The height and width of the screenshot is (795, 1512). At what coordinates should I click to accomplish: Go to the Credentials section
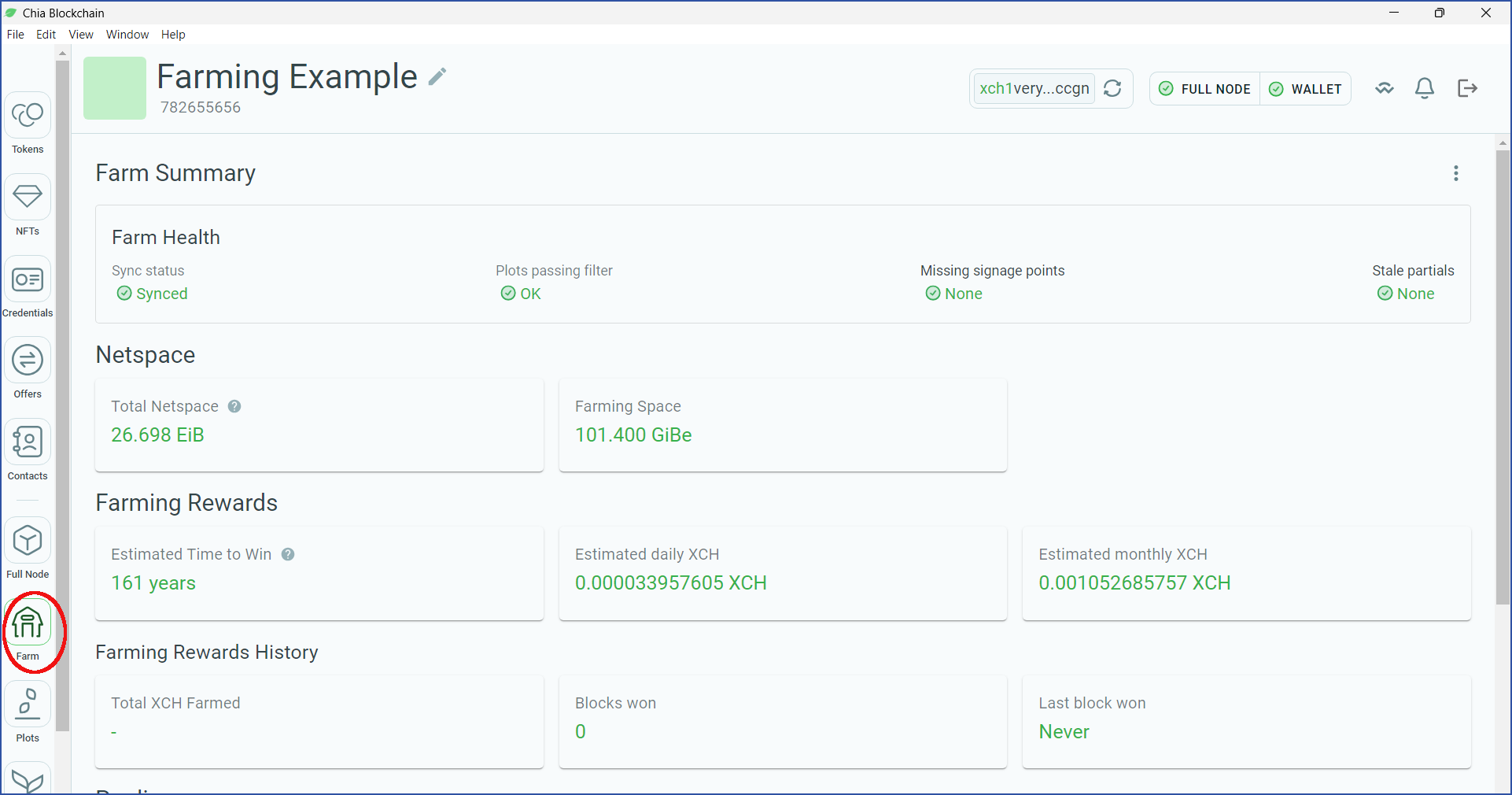28,287
